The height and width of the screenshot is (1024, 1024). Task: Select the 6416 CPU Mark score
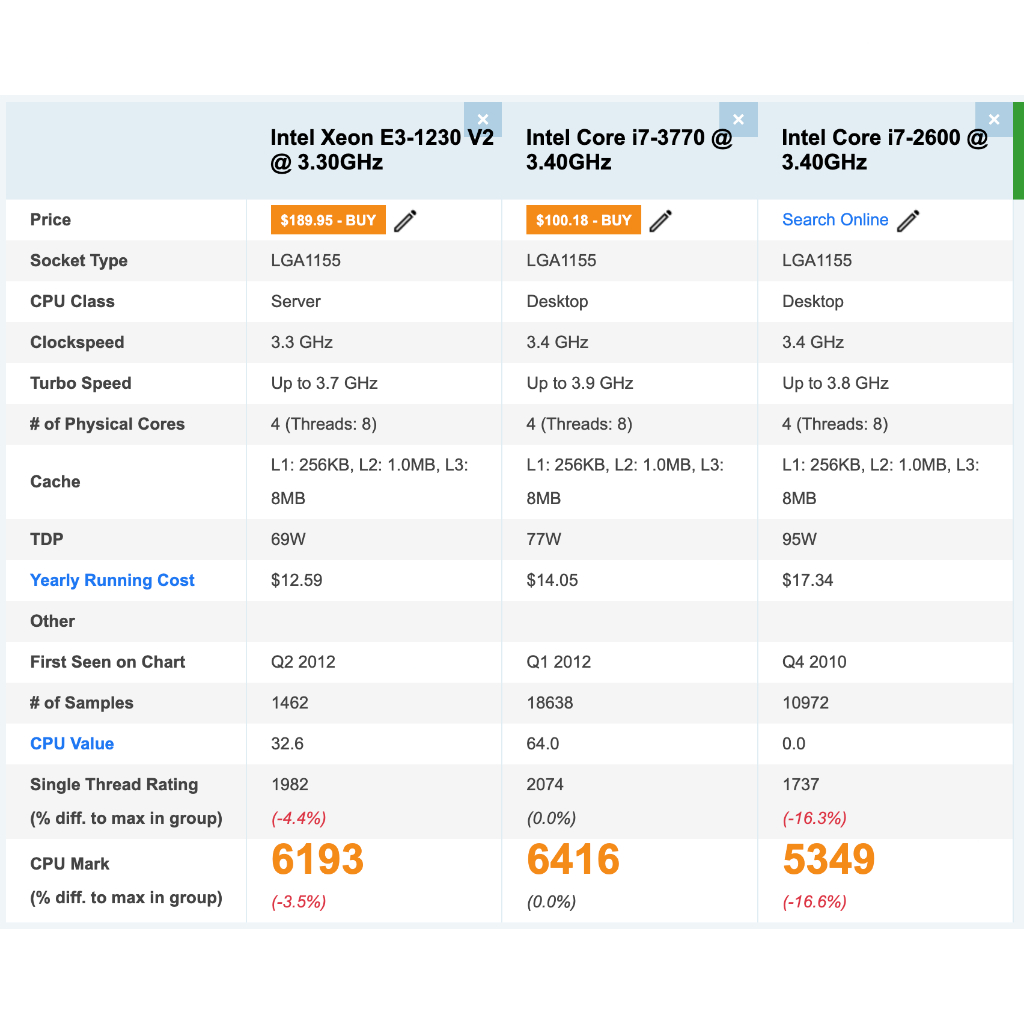pos(574,860)
